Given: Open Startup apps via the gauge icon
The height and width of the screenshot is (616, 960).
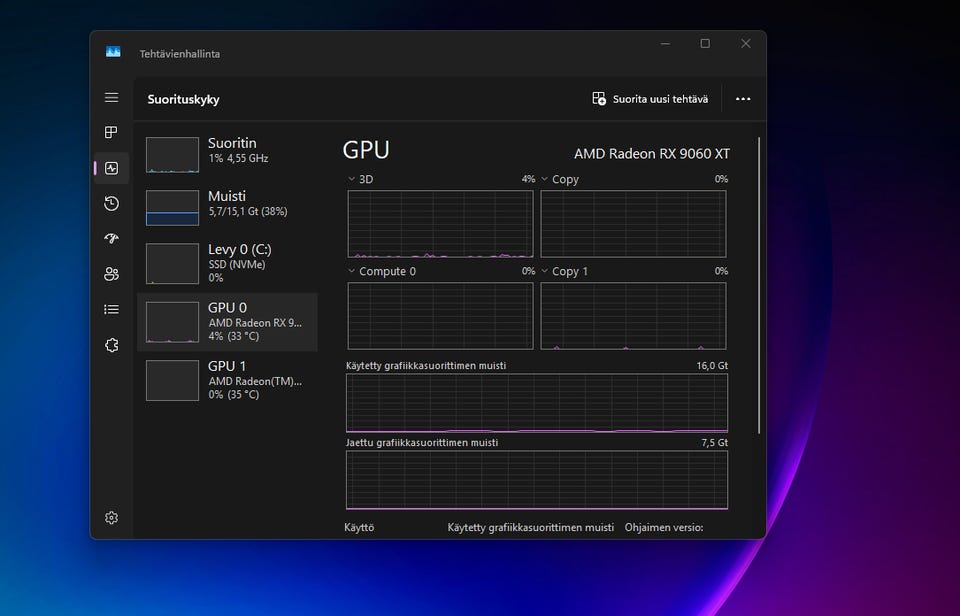Looking at the screenshot, I should click(x=111, y=238).
